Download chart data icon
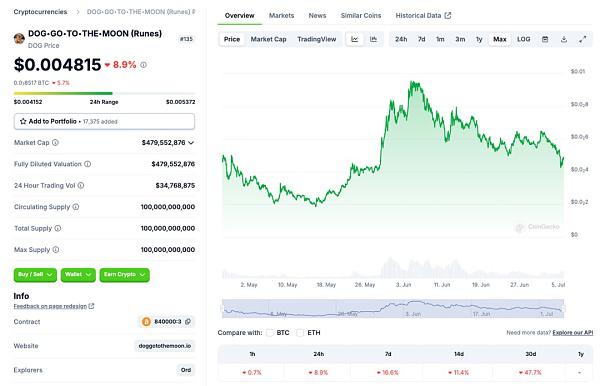 click(x=564, y=39)
